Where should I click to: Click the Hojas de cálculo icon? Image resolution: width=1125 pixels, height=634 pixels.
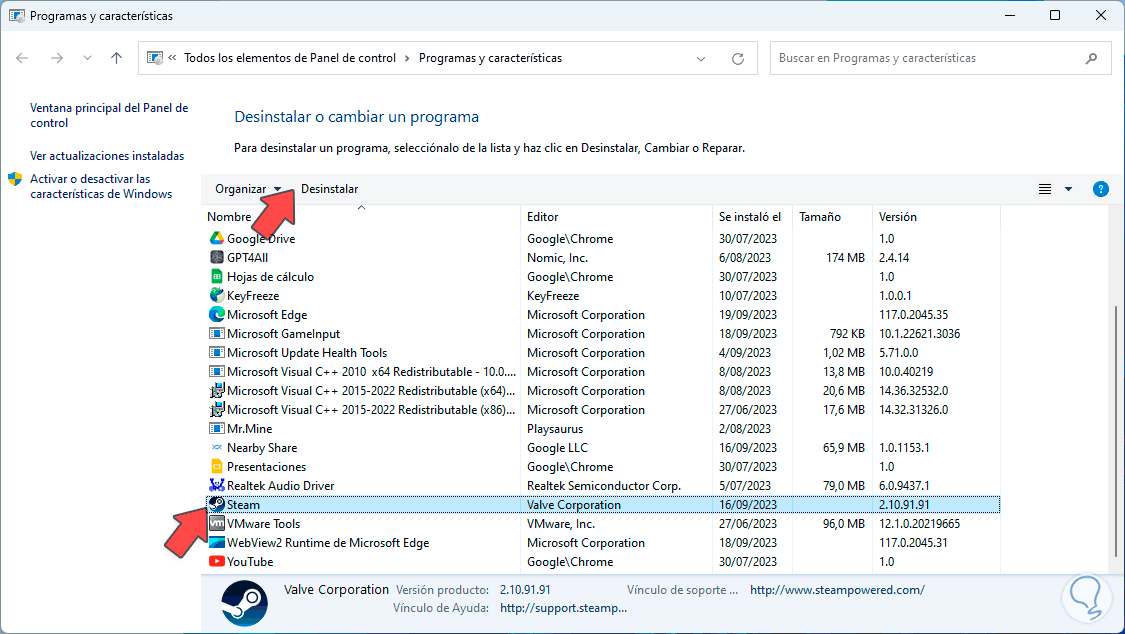(x=216, y=276)
